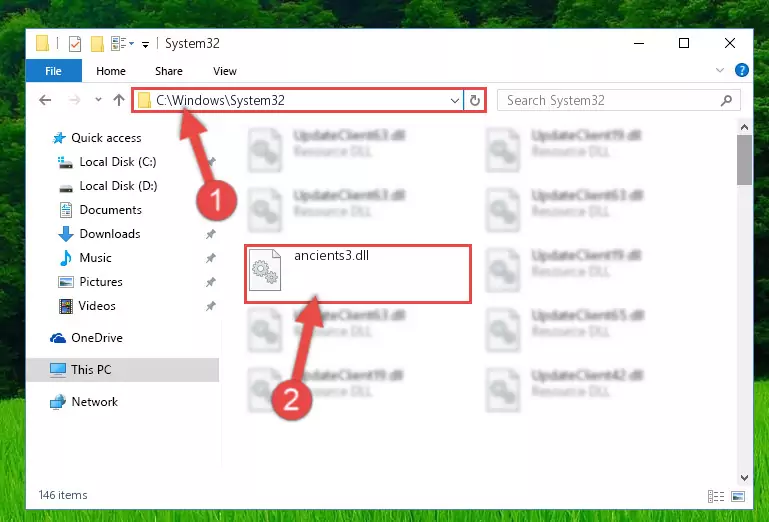
Task: Click the vertical scrollbar thumb
Action: (744, 160)
